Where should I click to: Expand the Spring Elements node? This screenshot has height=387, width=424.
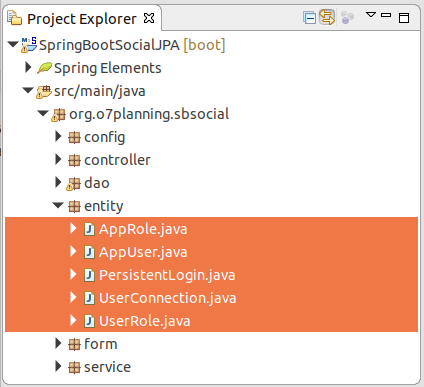tap(28, 67)
